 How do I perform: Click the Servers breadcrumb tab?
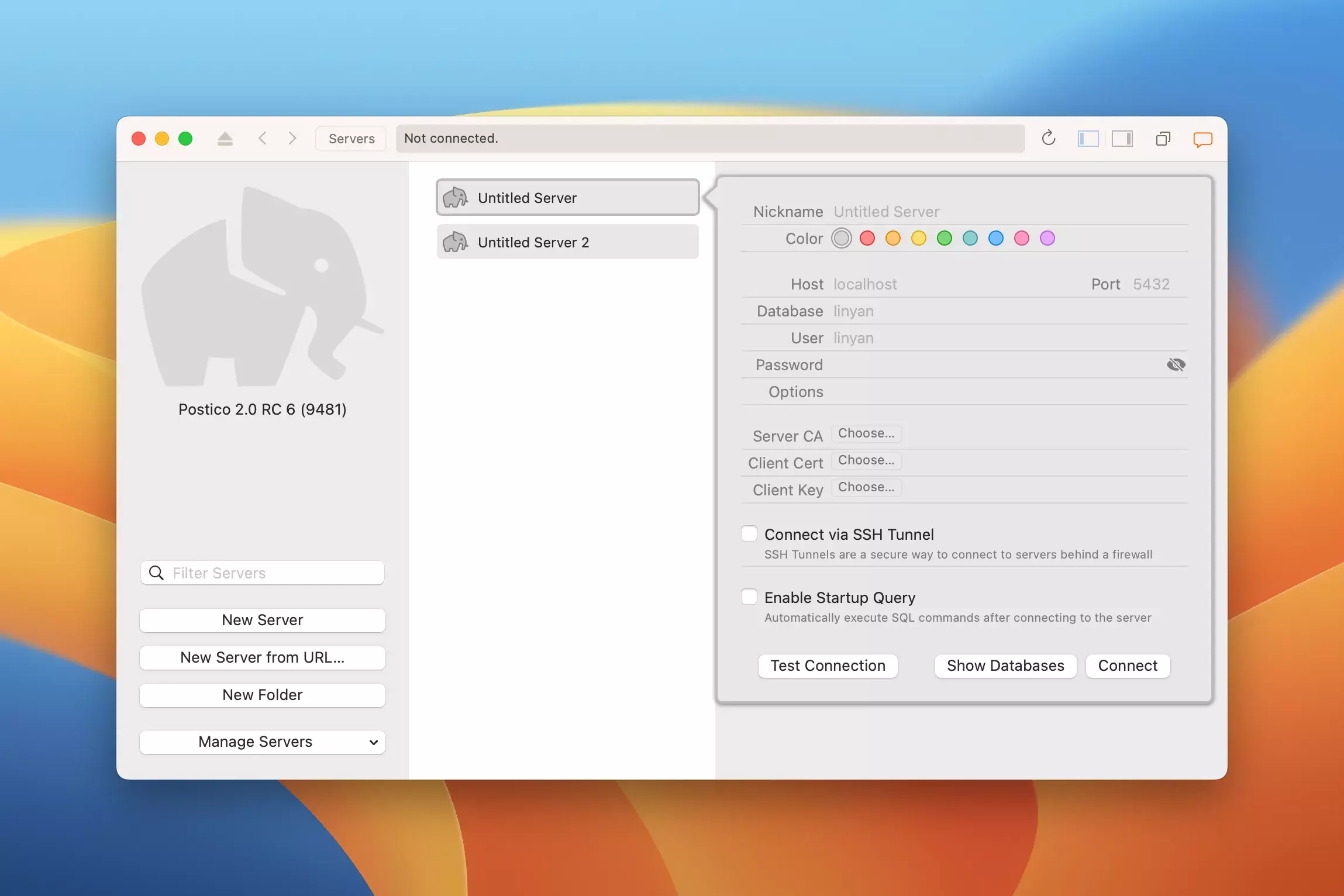351,139
